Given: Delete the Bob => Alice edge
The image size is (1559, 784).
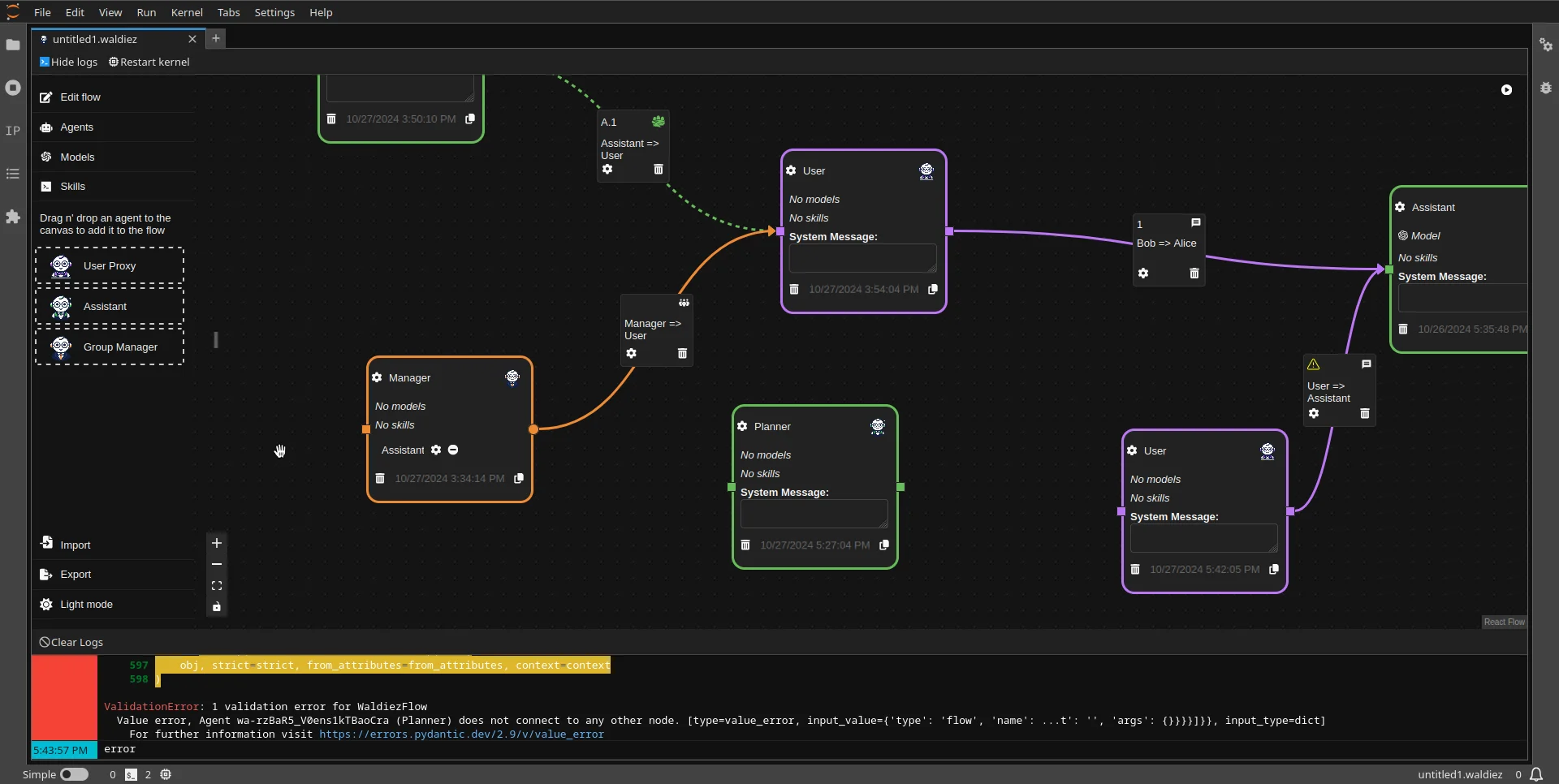Looking at the screenshot, I should tap(1194, 274).
